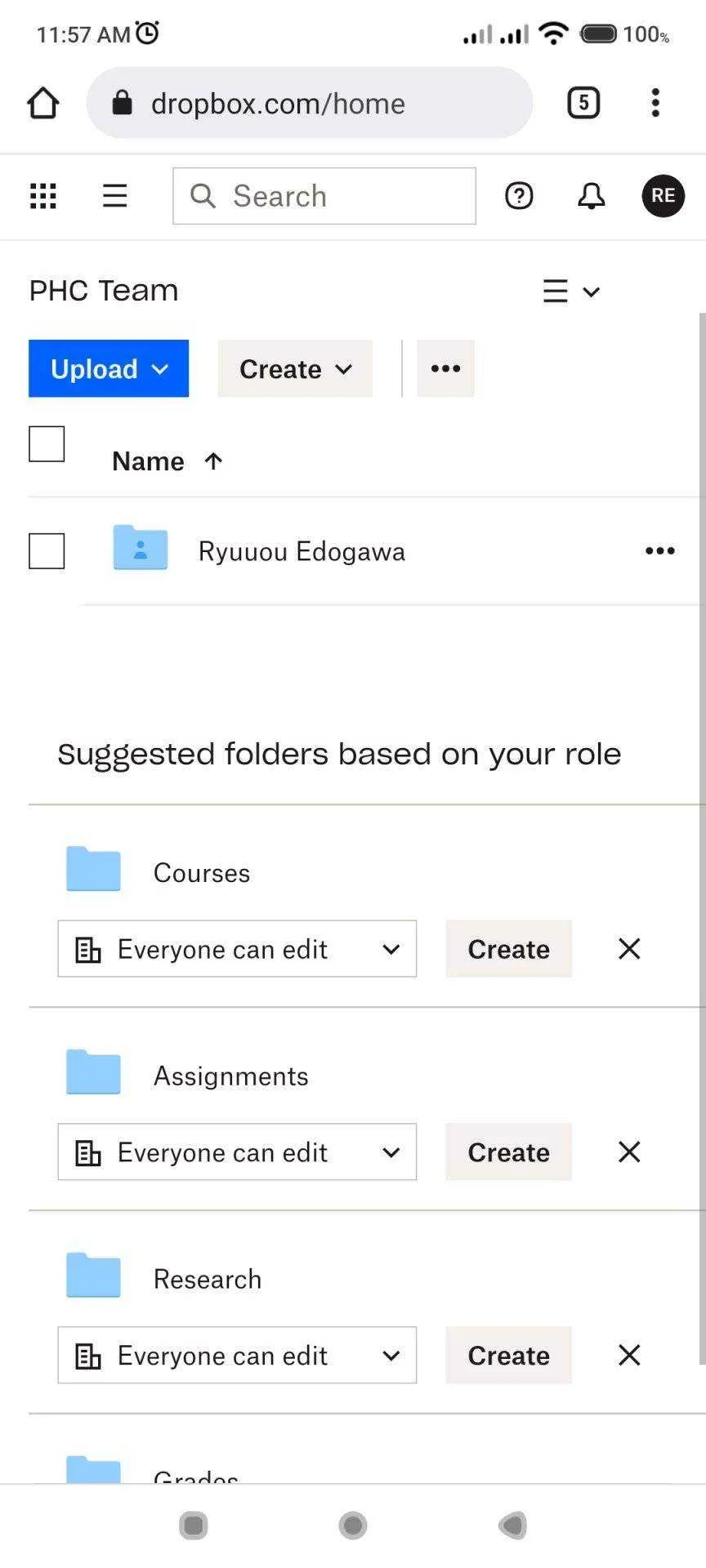Select all files checkbox in header
Image resolution: width=706 pixels, height=1568 pixels.
coord(47,444)
